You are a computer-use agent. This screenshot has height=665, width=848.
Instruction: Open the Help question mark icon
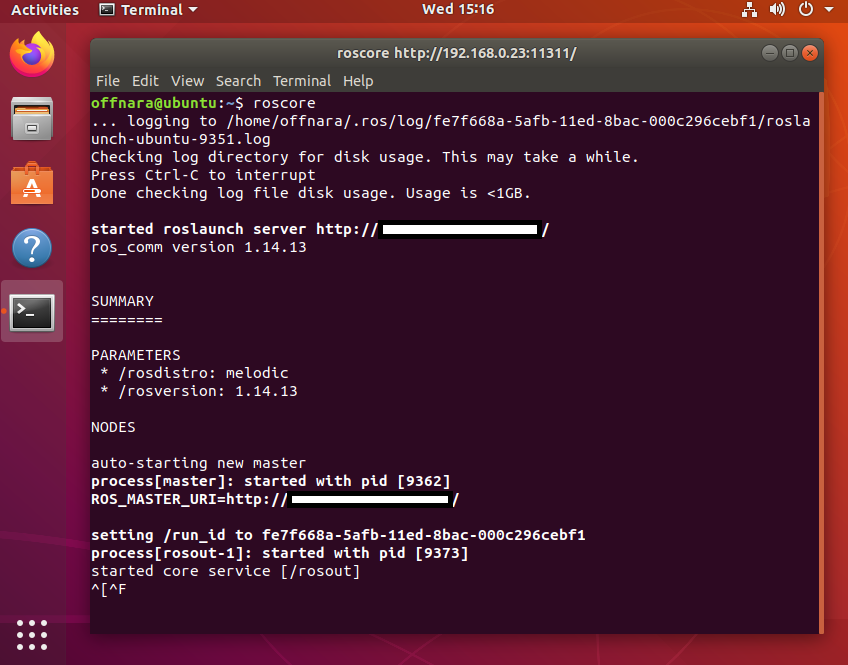(x=31, y=247)
